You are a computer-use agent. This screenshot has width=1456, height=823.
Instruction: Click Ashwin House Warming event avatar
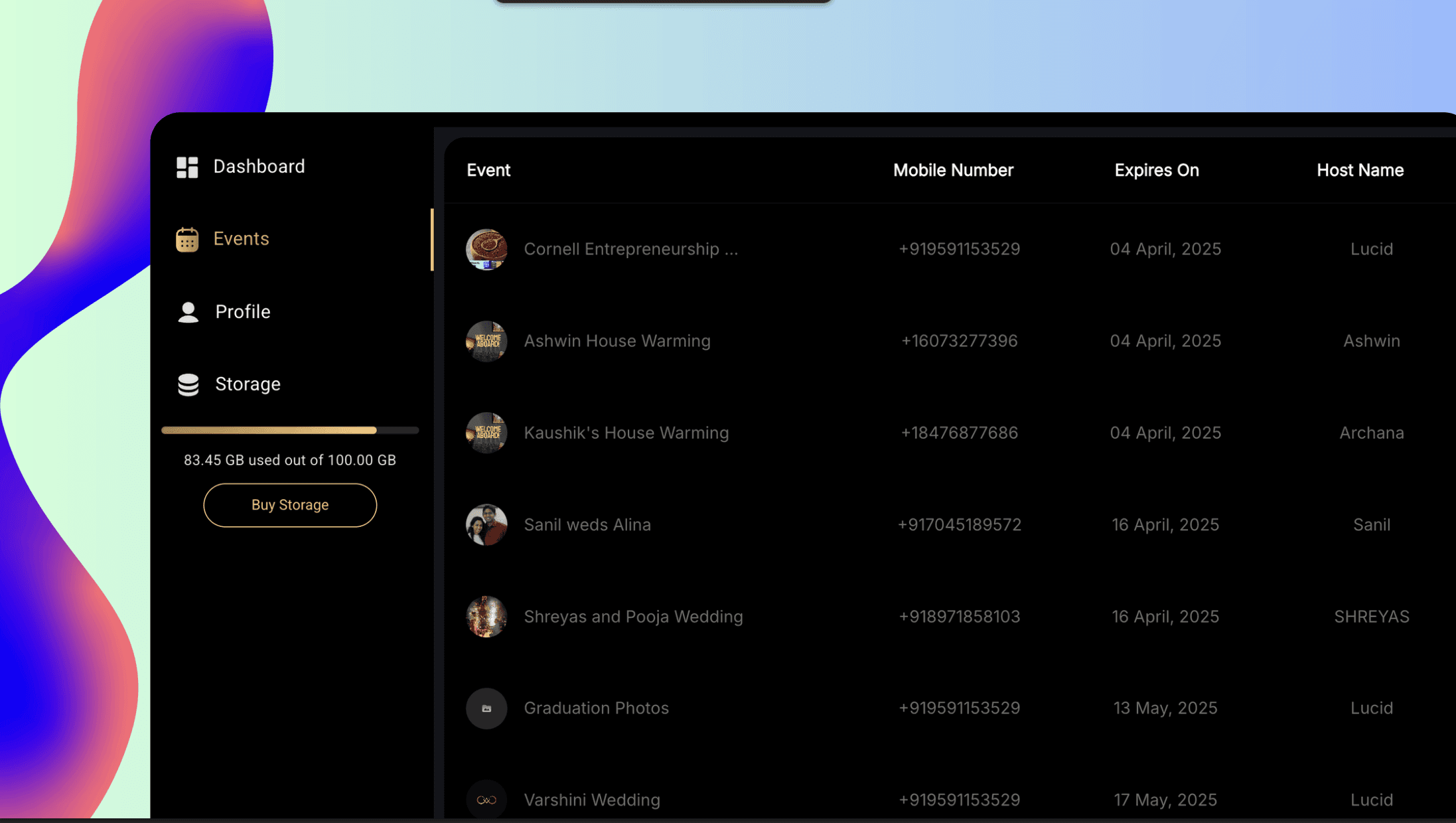pyautogui.click(x=486, y=341)
